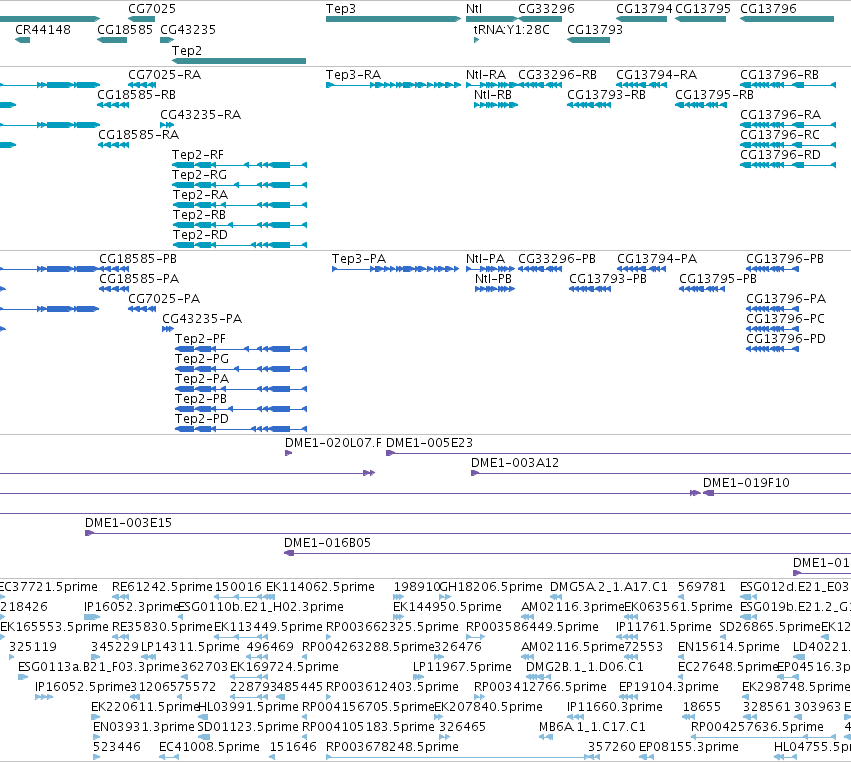Click the CG18585-PB protein label
This screenshot has width=851, height=762.
pyautogui.click(x=138, y=258)
